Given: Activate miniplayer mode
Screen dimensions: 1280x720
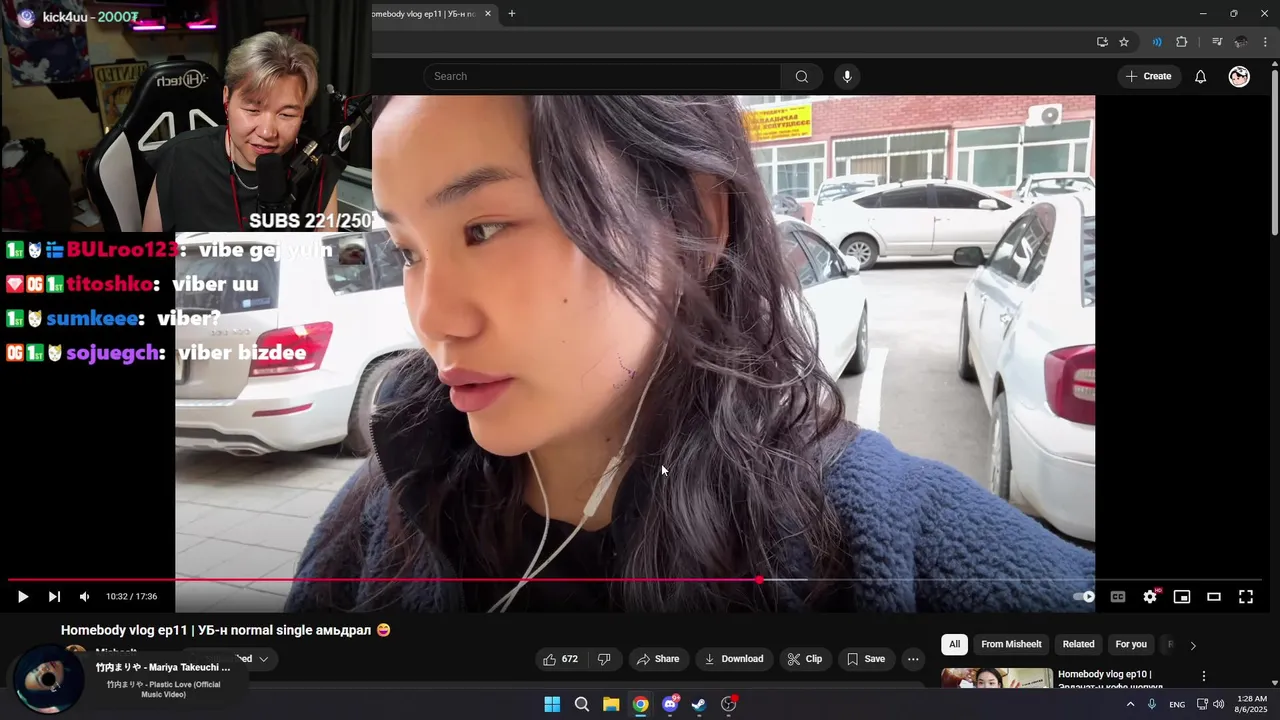Looking at the screenshot, I should 1182,597.
